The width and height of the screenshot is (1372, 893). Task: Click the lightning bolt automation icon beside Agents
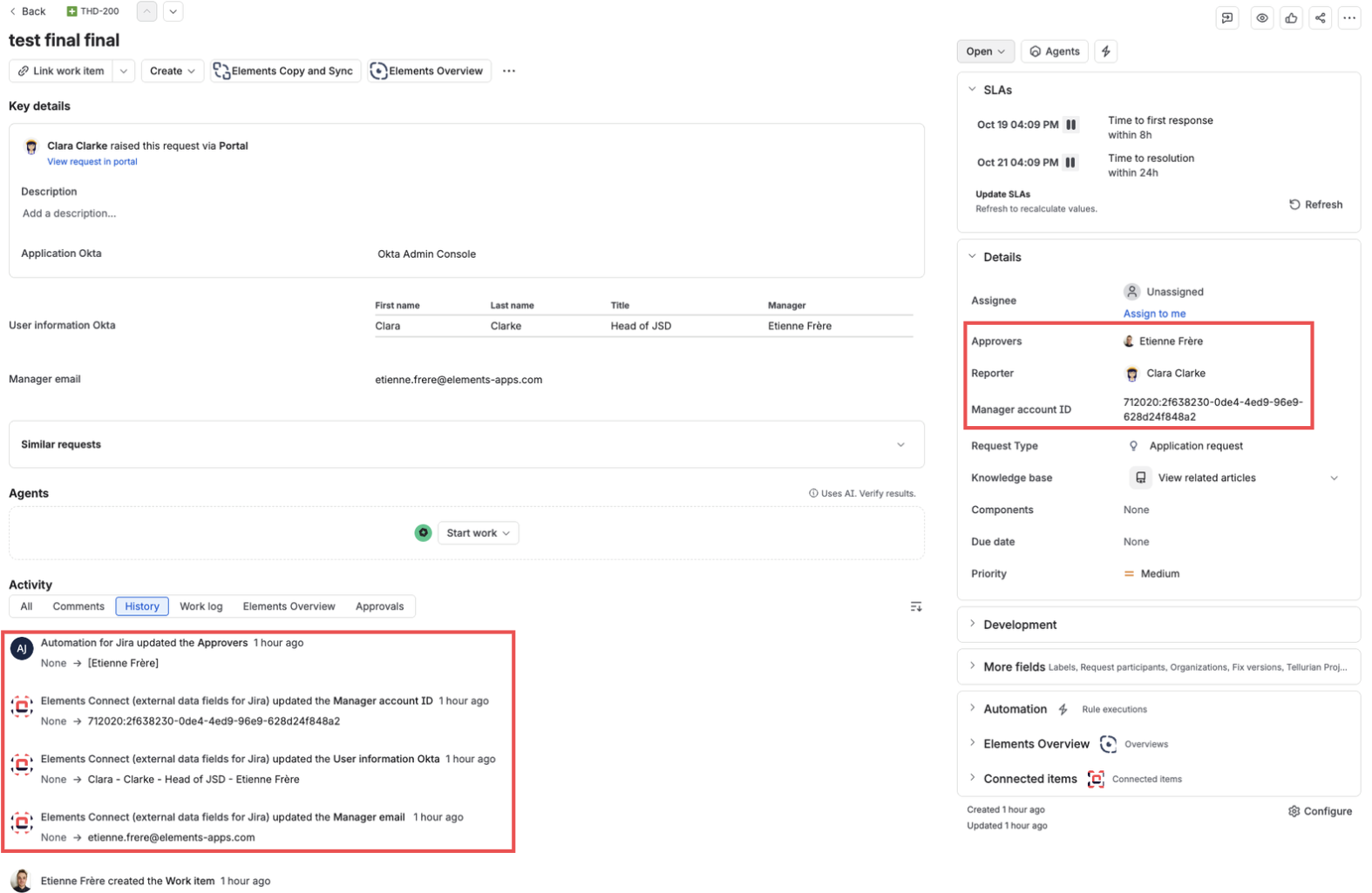pyautogui.click(x=1106, y=51)
